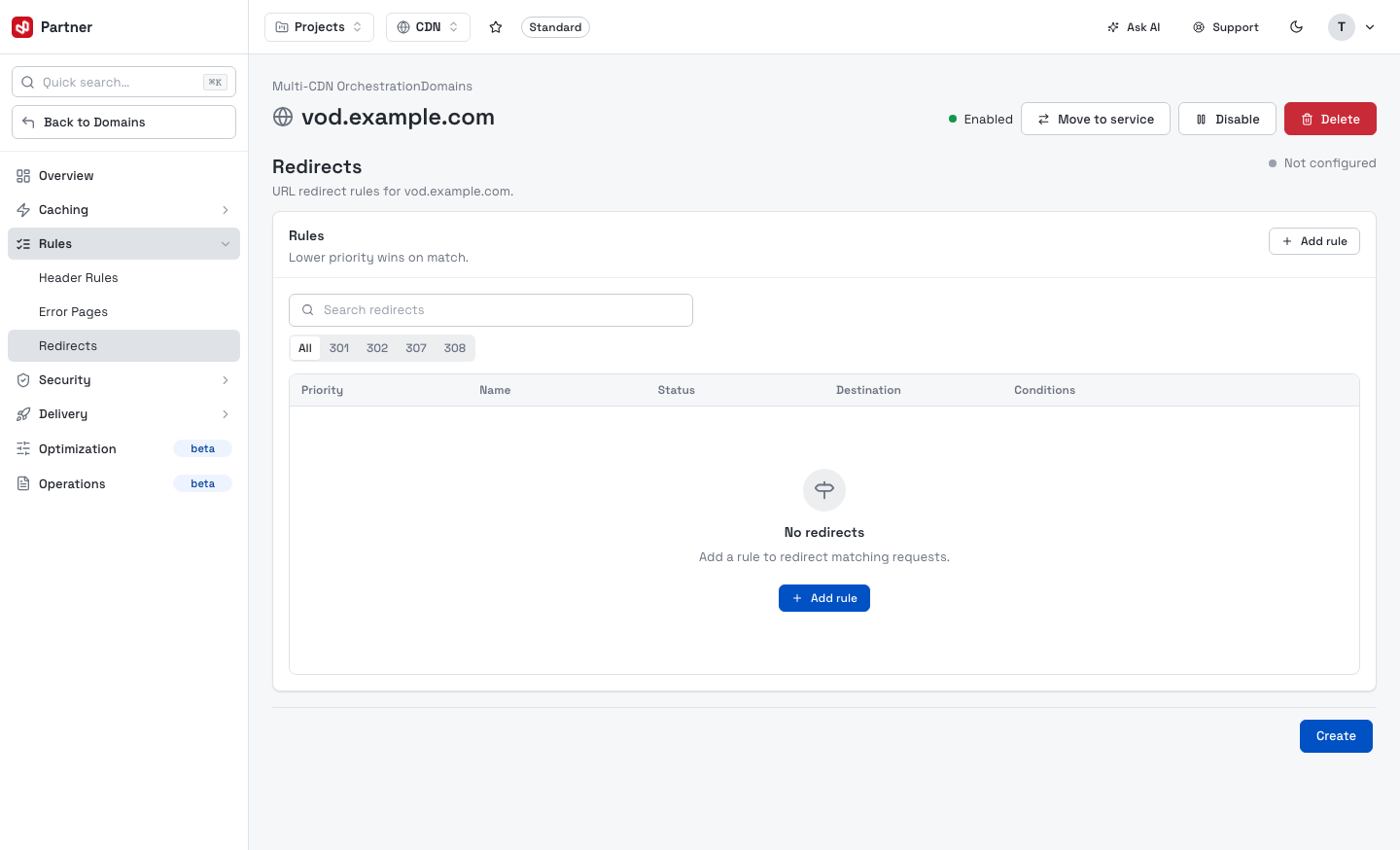
Task: Delete the domain with red button
Action: point(1330,119)
